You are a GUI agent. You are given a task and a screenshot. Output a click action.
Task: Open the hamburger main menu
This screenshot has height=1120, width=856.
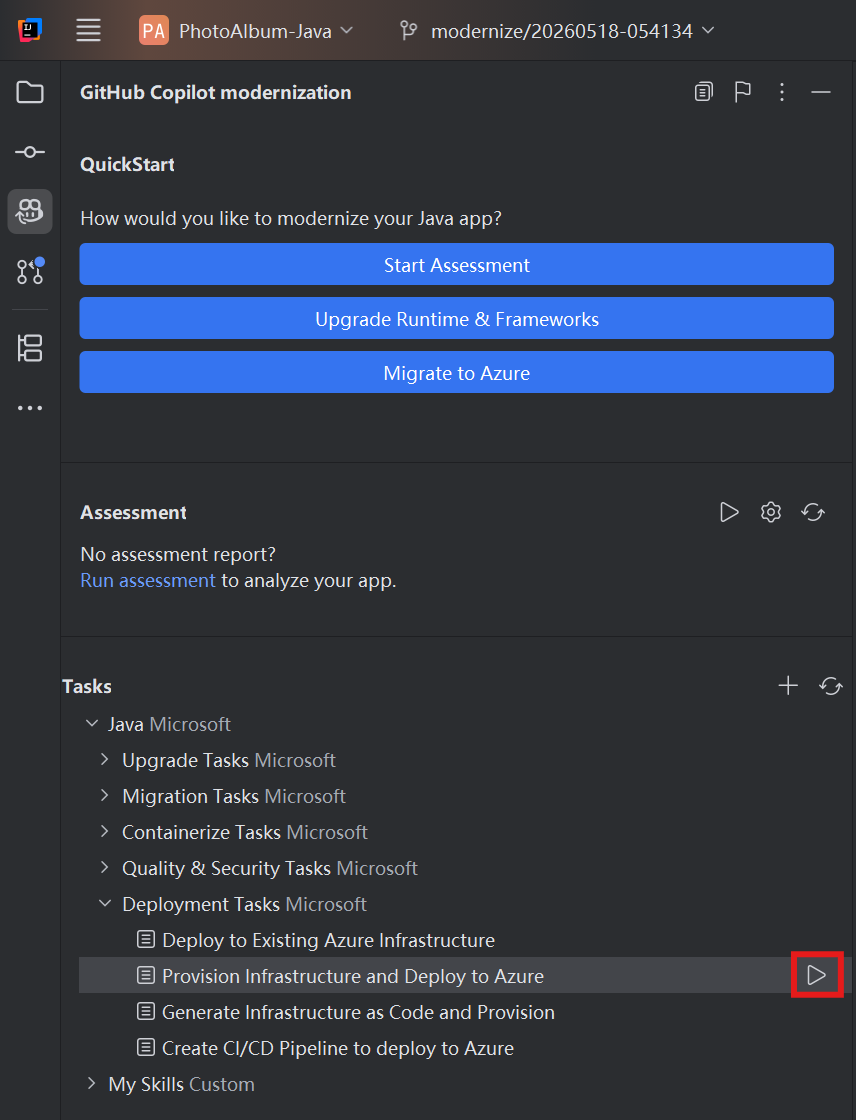[89, 30]
